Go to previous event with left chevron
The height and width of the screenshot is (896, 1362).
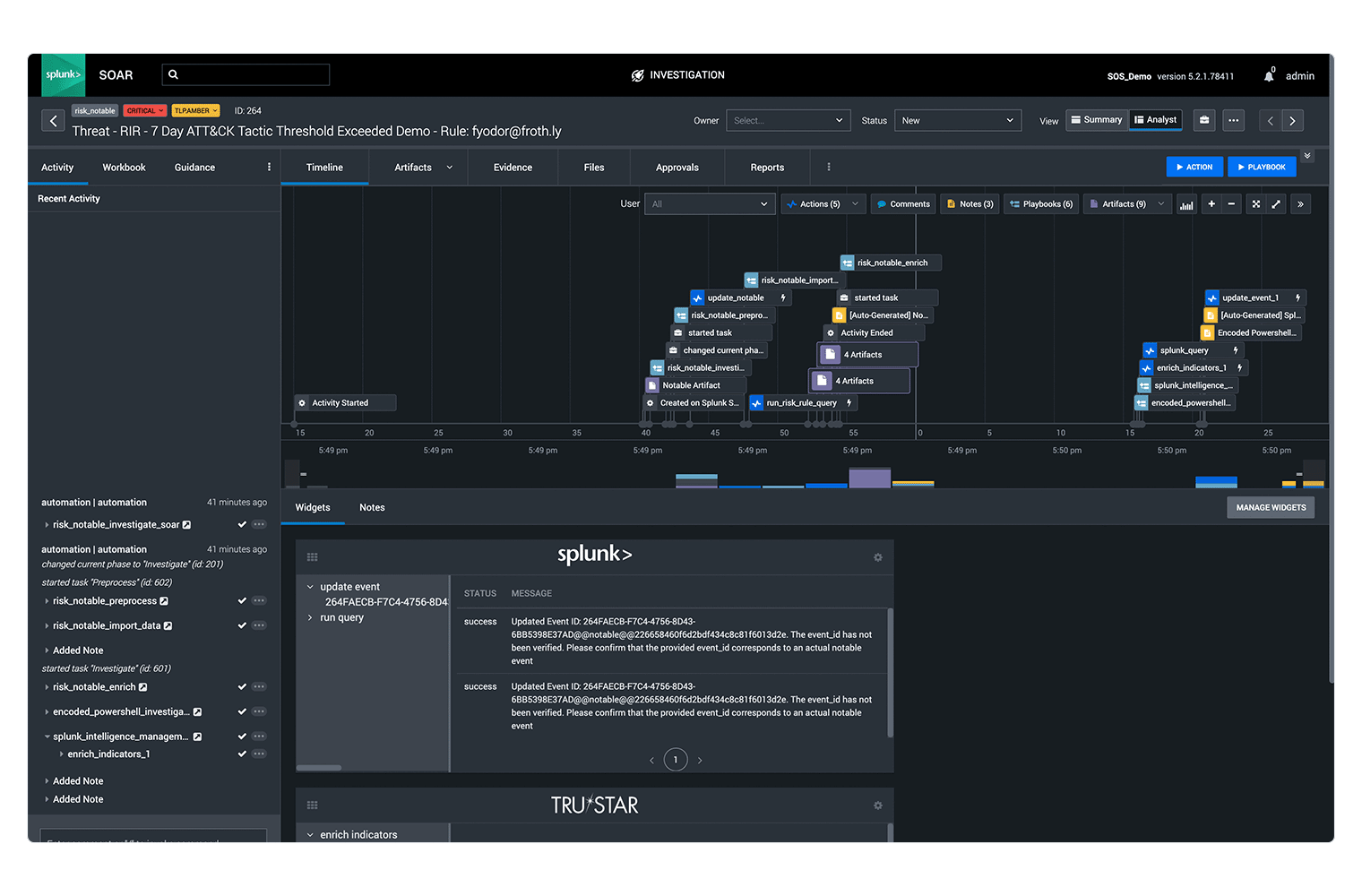[x=1270, y=120]
